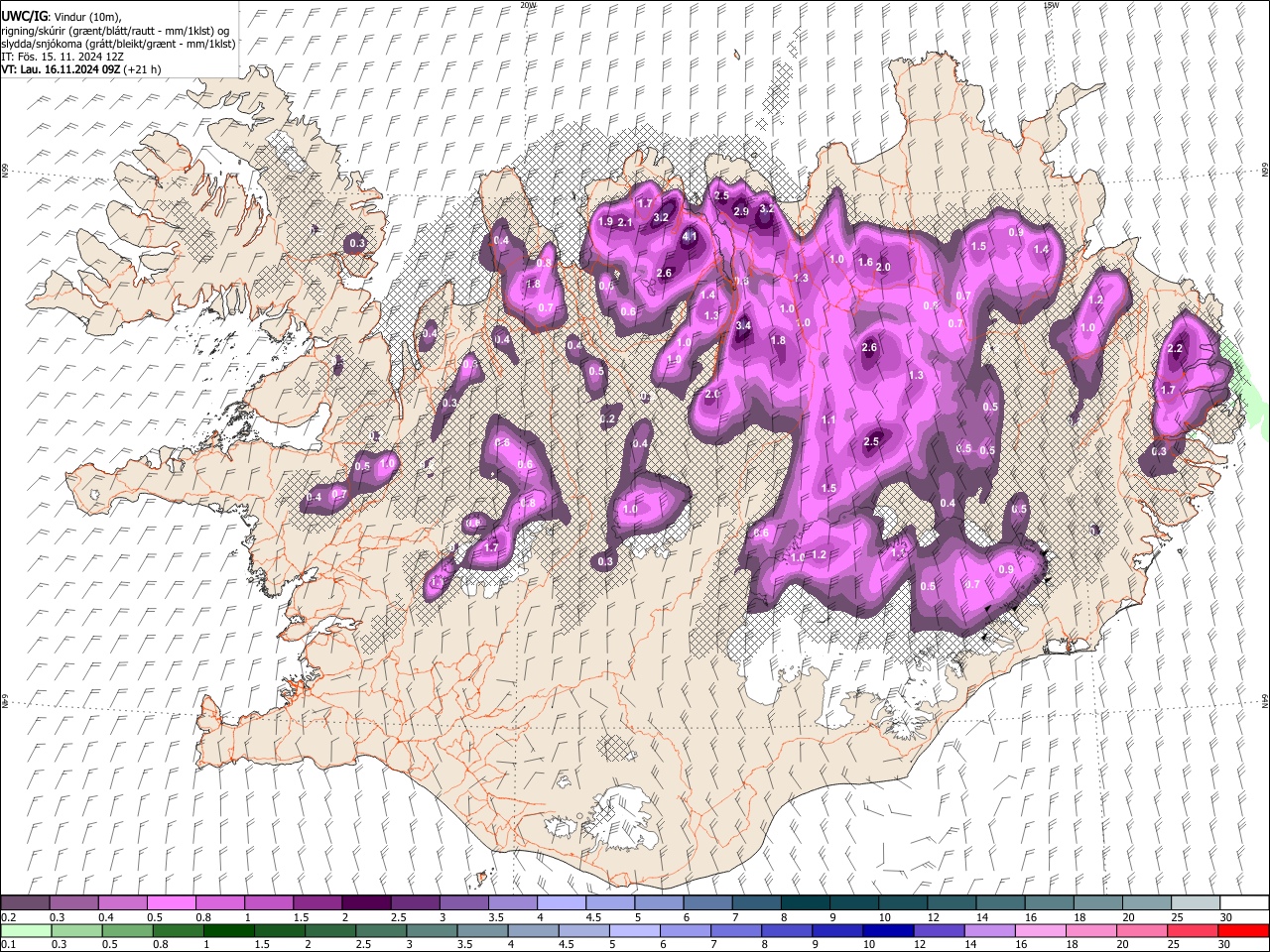Viewport: 1270px width, 952px height.
Task: Click the 1.1 snowfall value on the map
Action: pyautogui.click(x=828, y=419)
